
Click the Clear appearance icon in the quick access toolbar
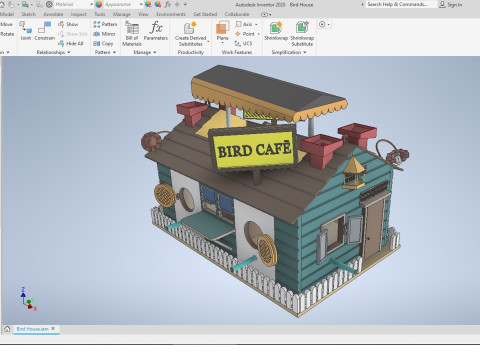point(158,4)
